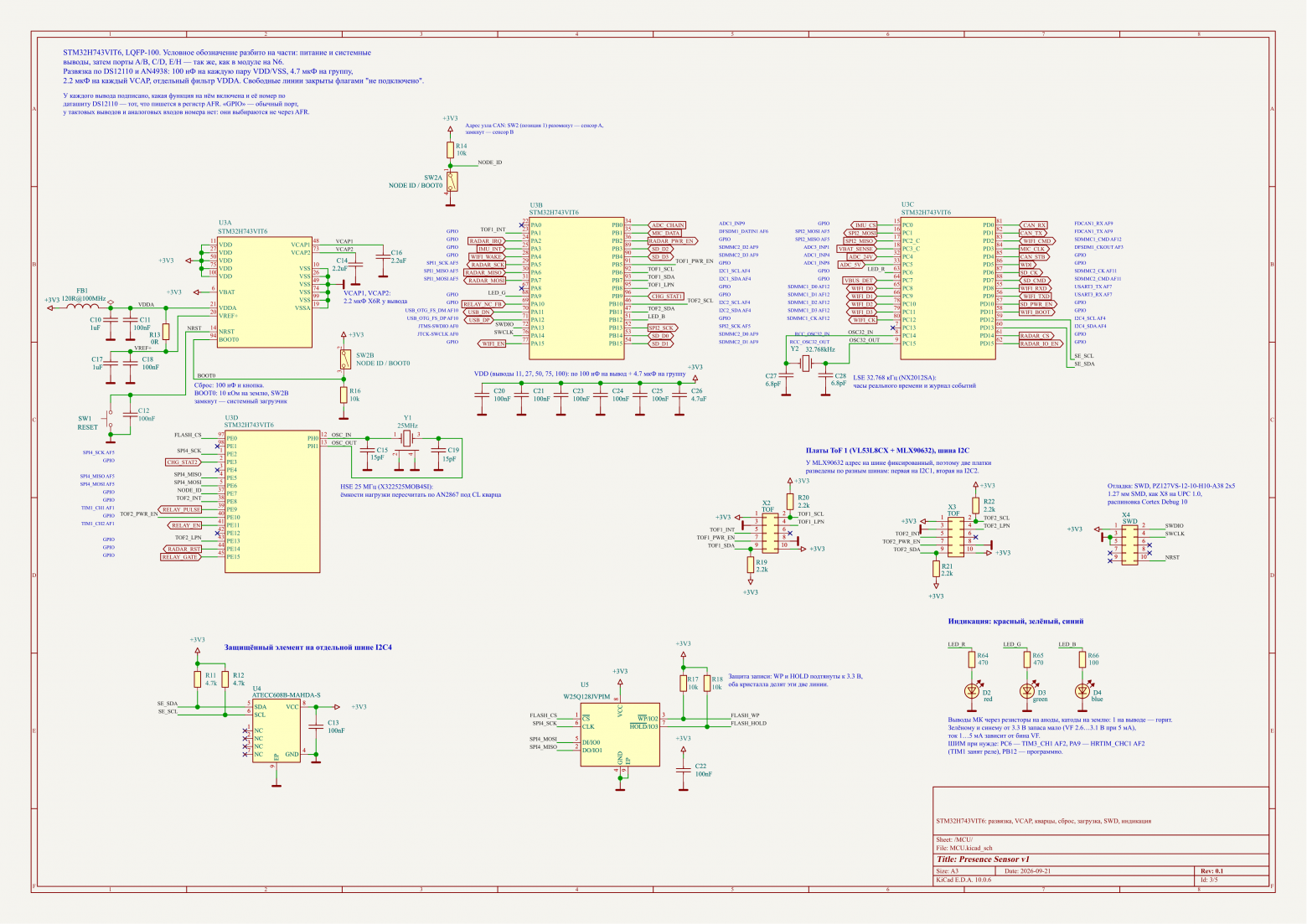Viewport: 1307px width, 924px height.
Task: Click the ferrite bead FB1 symbol
Action: point(81,307)
